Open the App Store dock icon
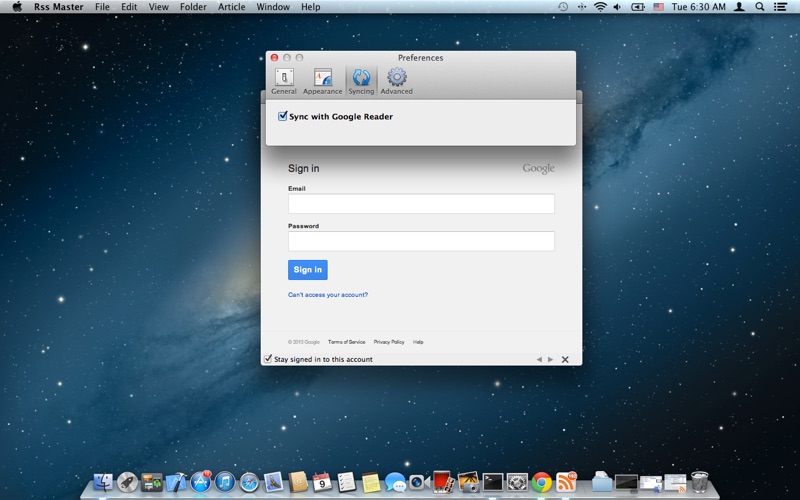Screen dimensions: 800x500 tap(201, 482)
